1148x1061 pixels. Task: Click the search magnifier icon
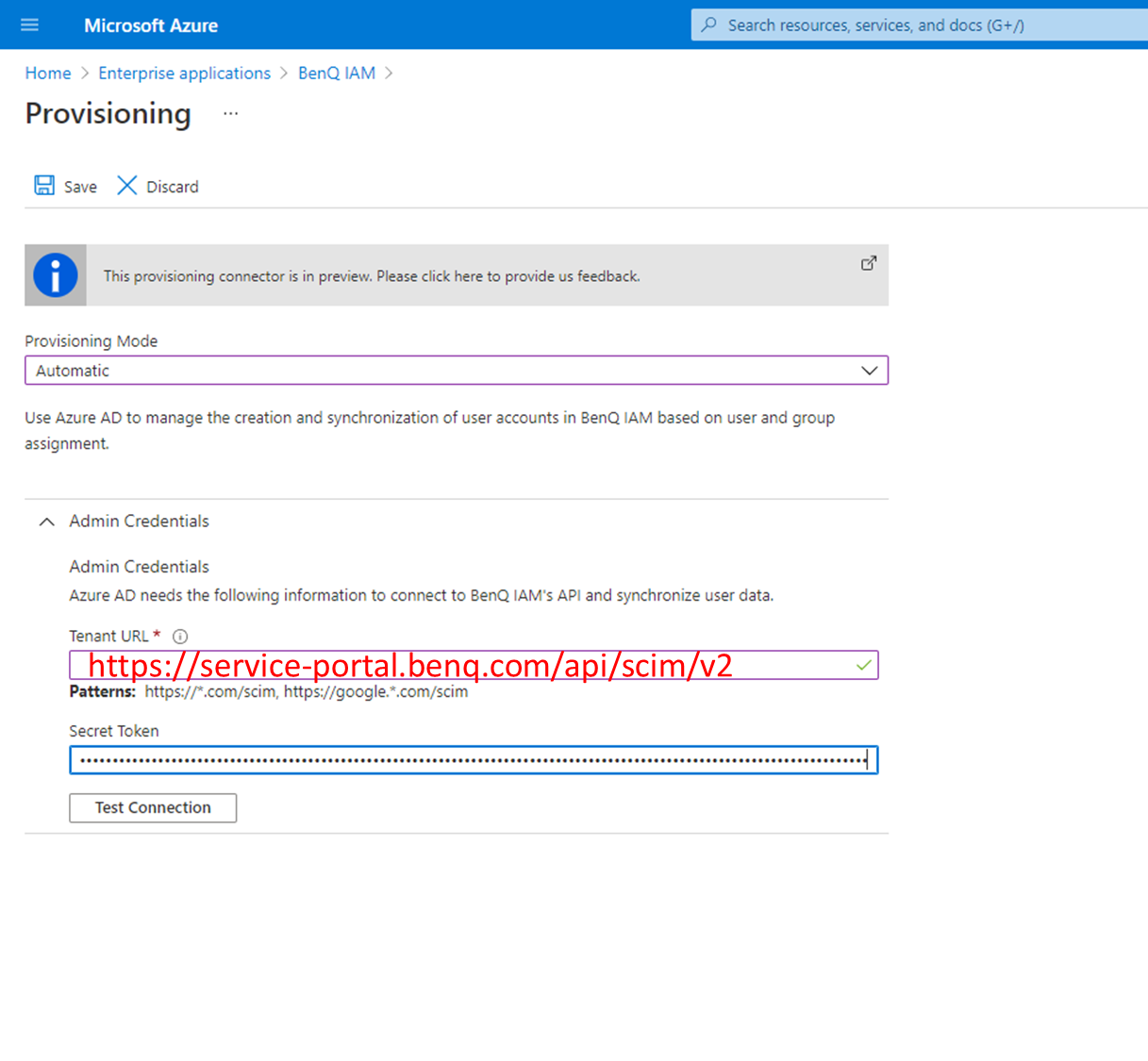point(707,25)
